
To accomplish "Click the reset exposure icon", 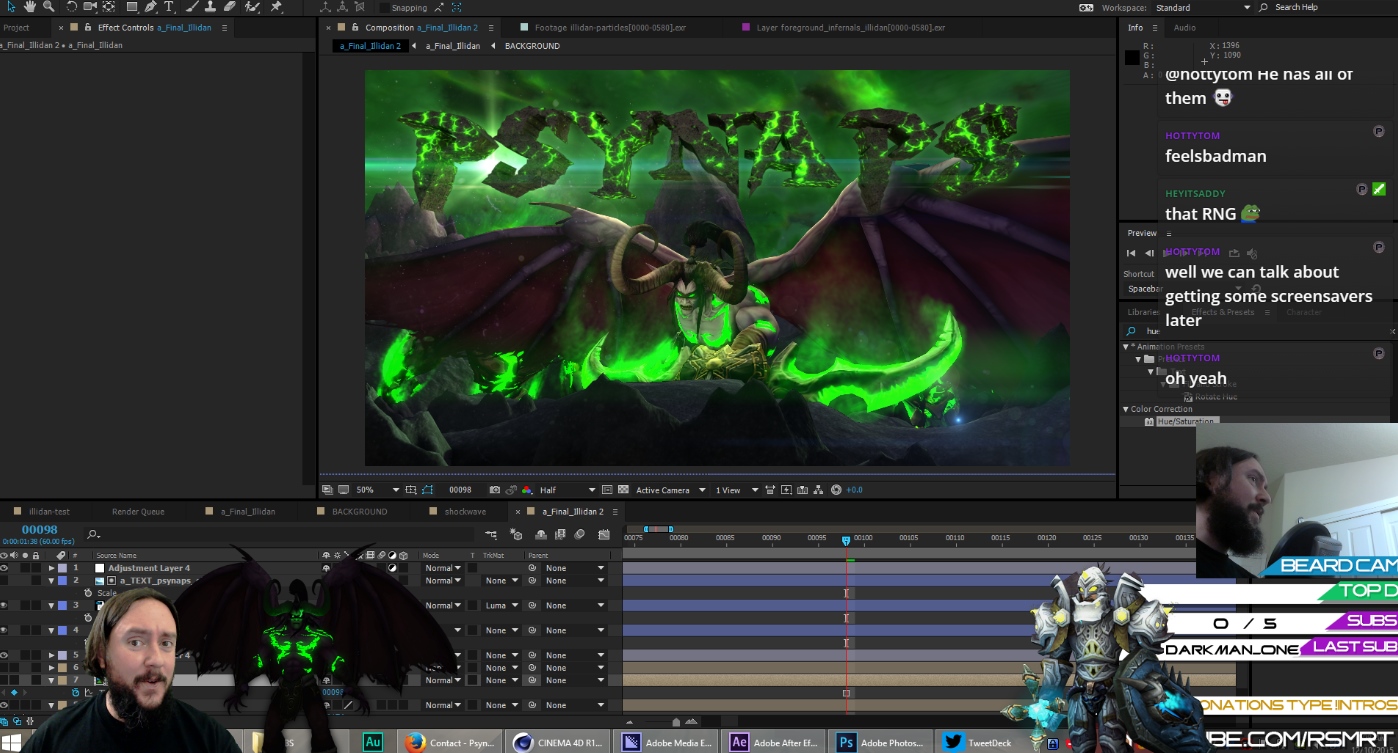I will pyautogui.click(x=836, y=490).
